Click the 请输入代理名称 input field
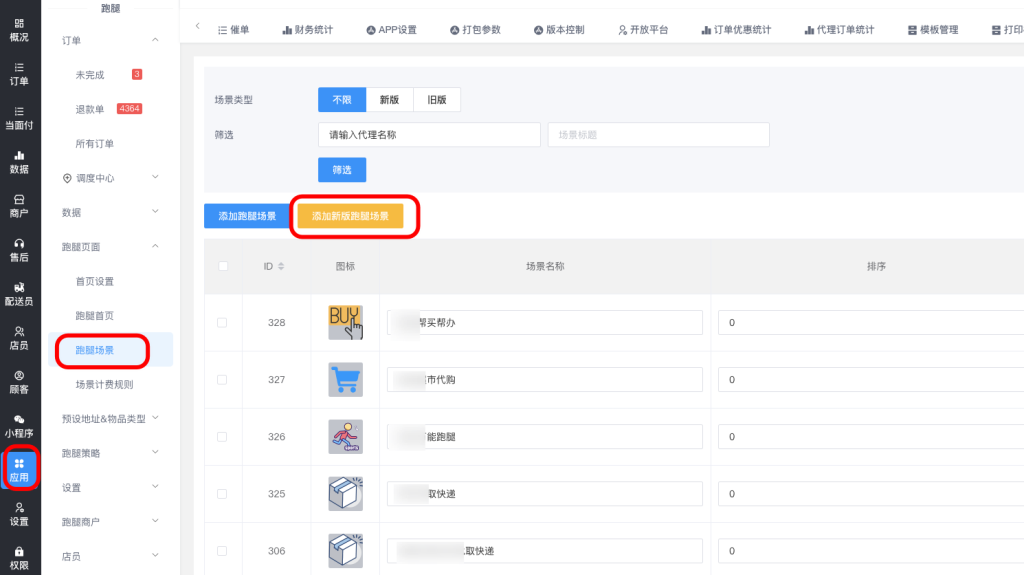 pos(429,135)
